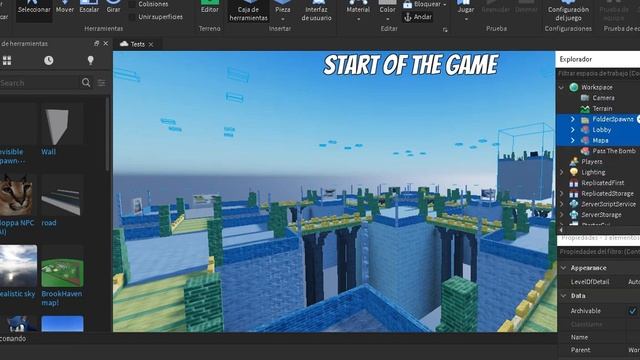Viewport: 640px width, 360px height.
Task: Click the Parent property row
Action: coord(598,350)
